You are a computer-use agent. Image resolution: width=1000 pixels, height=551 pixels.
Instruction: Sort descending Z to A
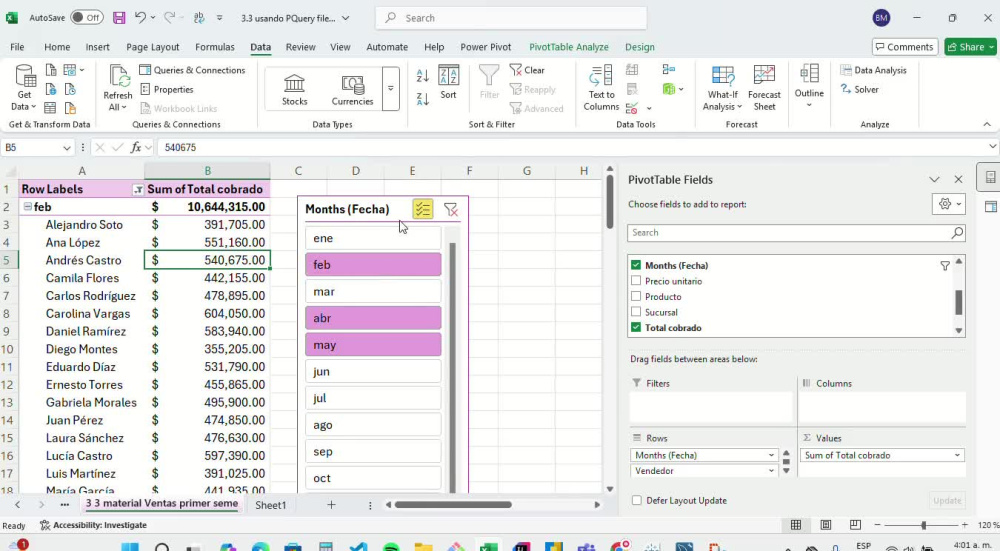coord(422,99)
